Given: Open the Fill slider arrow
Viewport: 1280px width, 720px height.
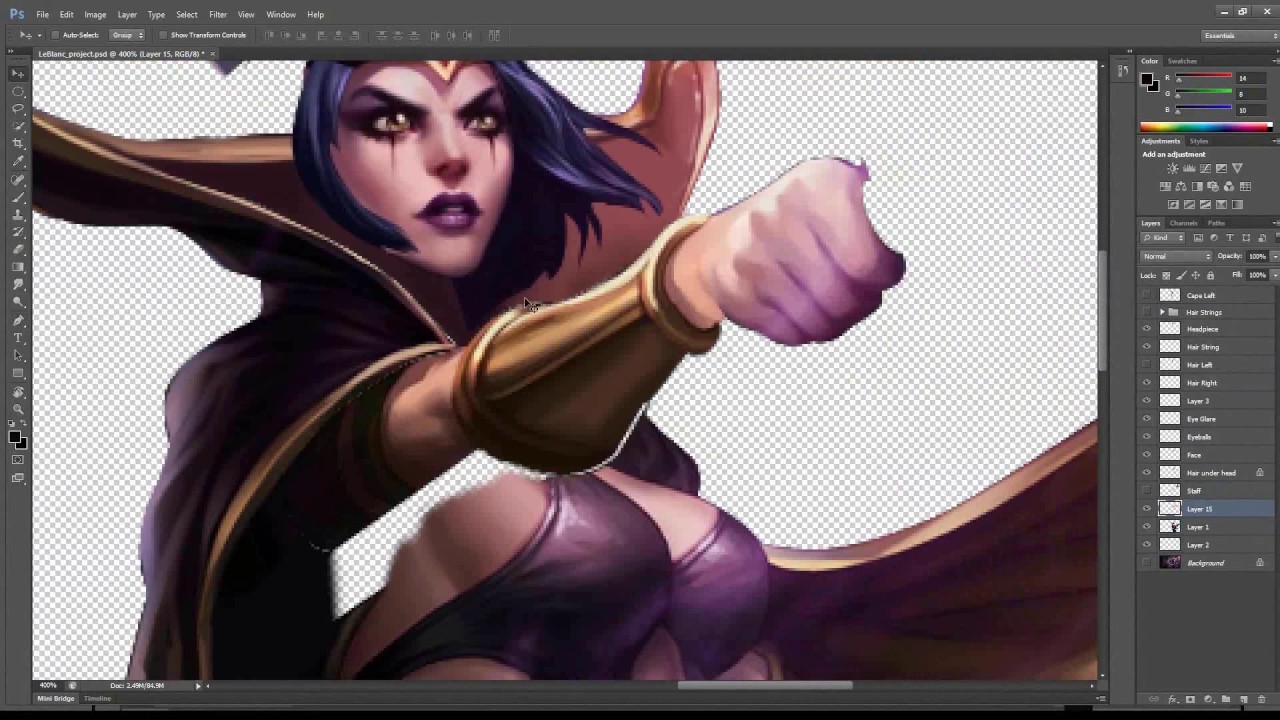Looking at the screenshot, I should 1275,275.
